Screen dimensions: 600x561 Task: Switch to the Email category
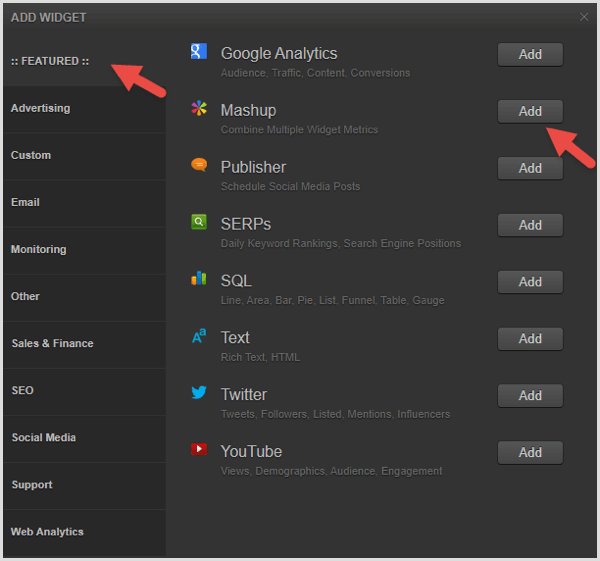(x=85, y=202)
